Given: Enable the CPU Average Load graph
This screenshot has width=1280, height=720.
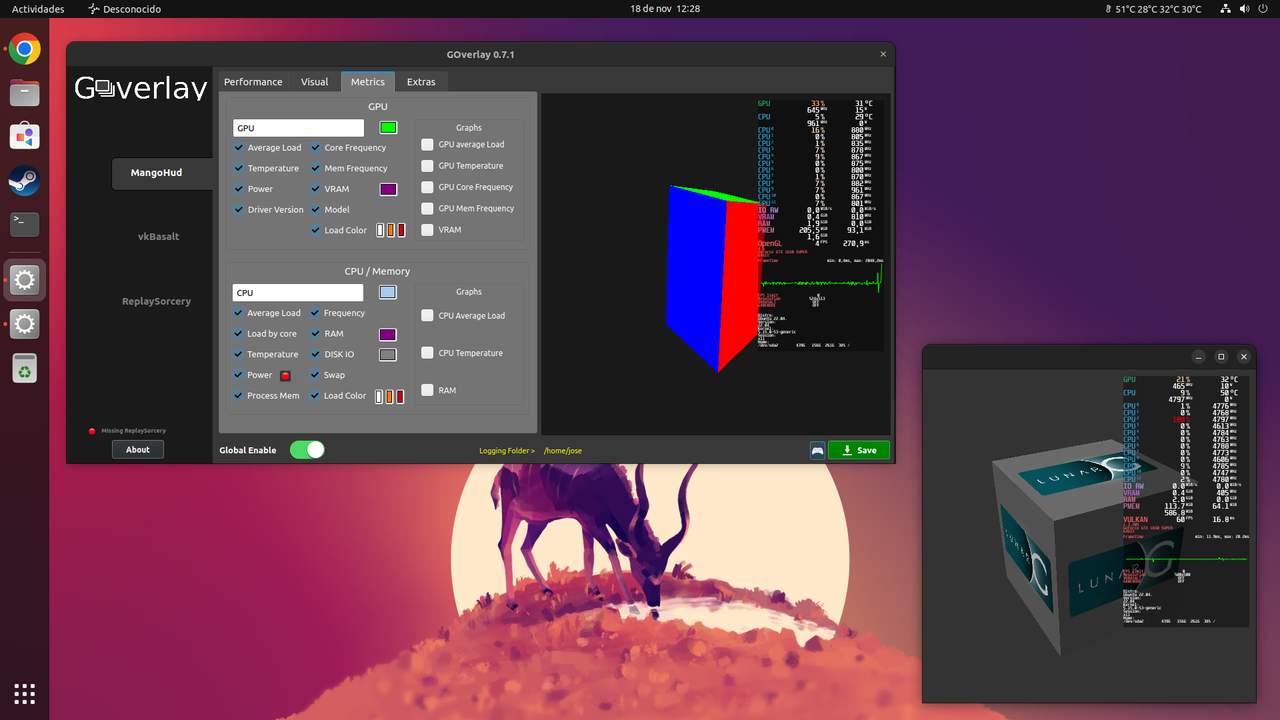Looking at the screenshot, I should point(428,315).
